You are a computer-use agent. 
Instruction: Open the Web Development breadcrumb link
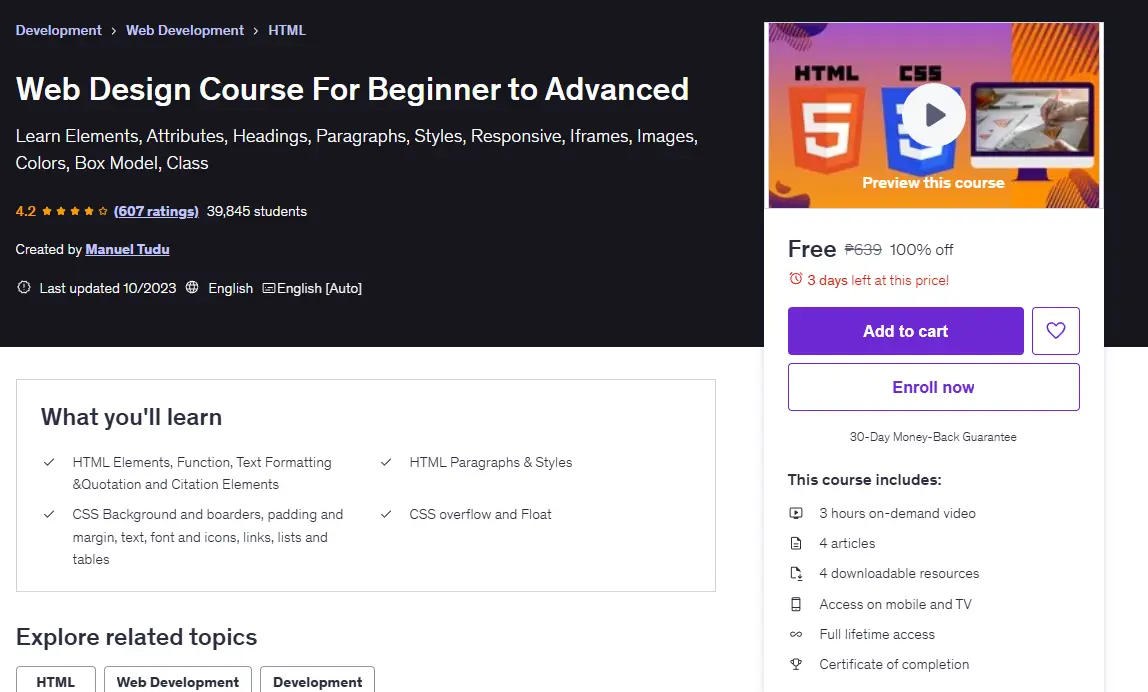[x=184, y=30]
